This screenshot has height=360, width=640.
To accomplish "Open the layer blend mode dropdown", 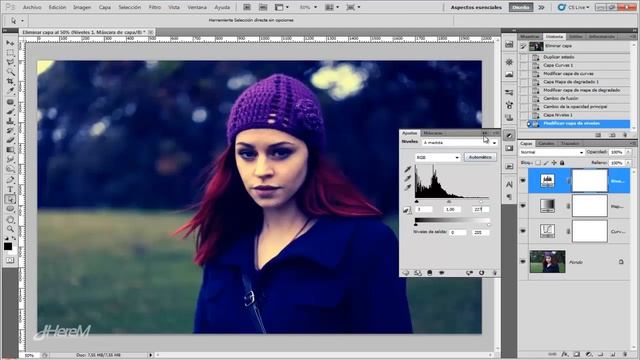I will tap(551, 152).
